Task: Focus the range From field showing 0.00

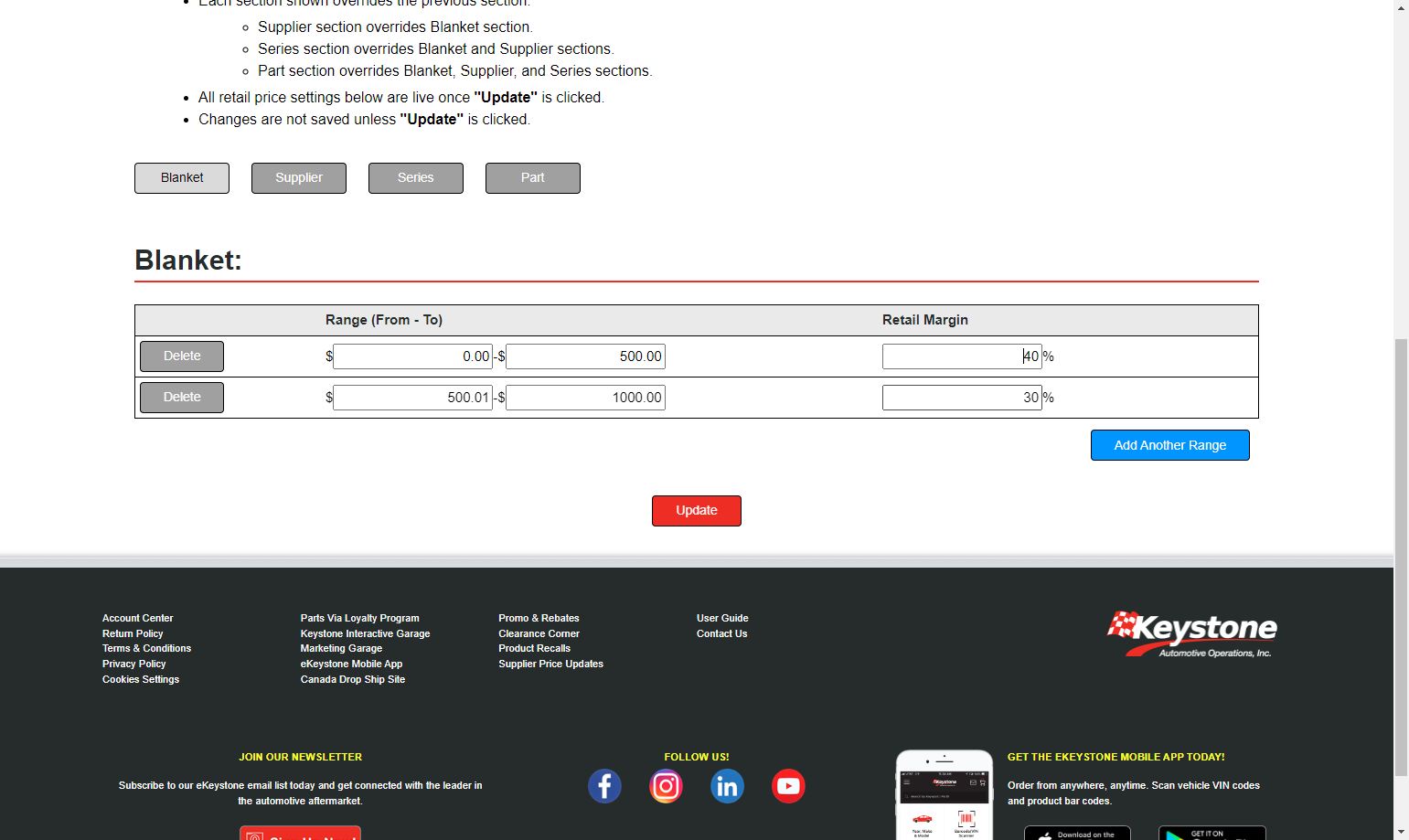Action: tap(413, 356)
